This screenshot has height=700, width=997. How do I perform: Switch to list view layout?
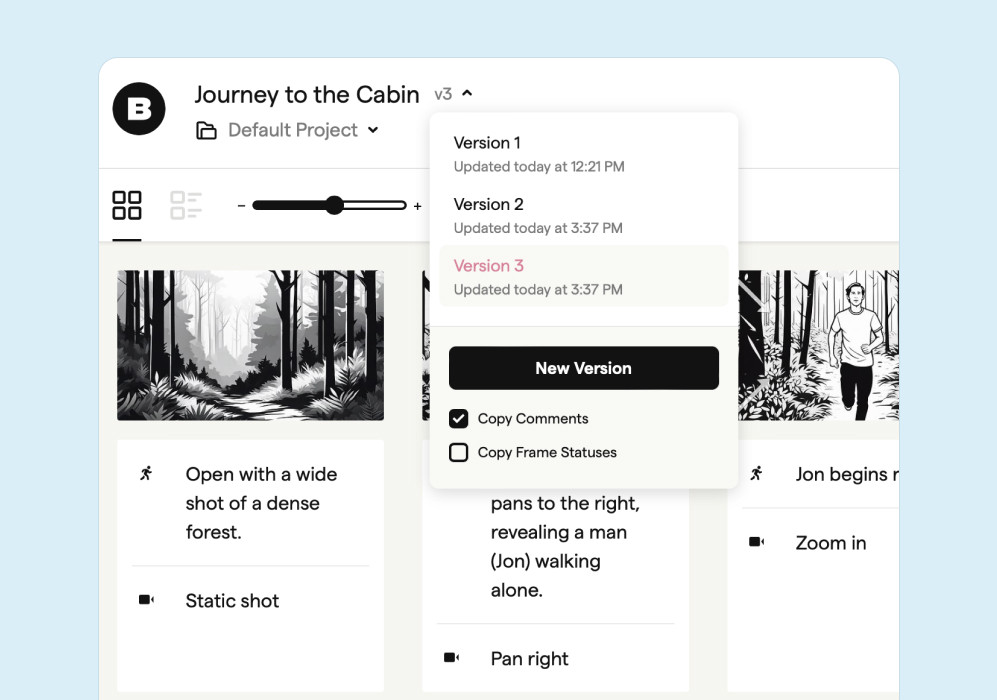pyautogui.click(x=186, y=205)
